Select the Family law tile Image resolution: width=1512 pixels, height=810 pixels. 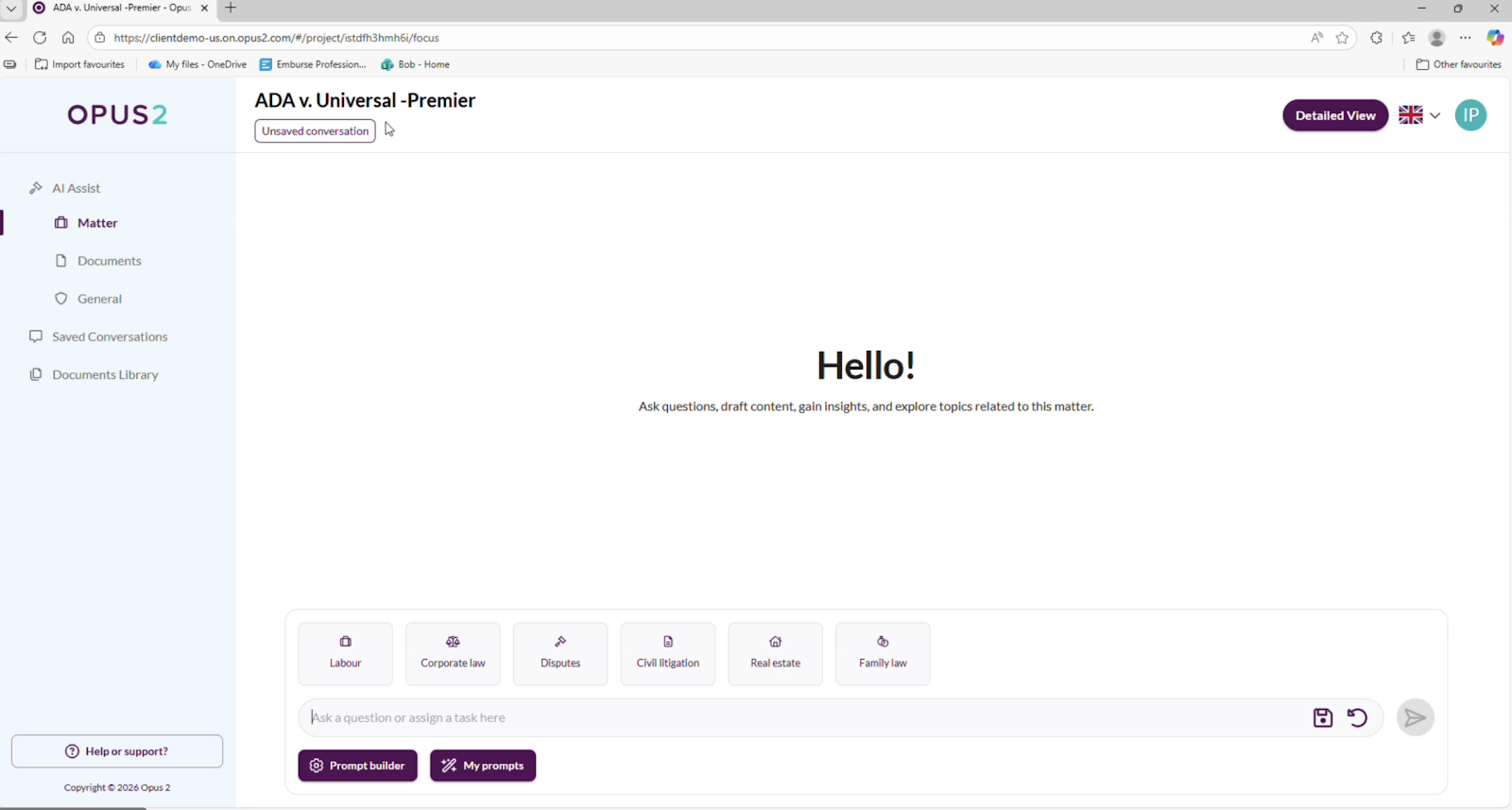pos(883,653)
